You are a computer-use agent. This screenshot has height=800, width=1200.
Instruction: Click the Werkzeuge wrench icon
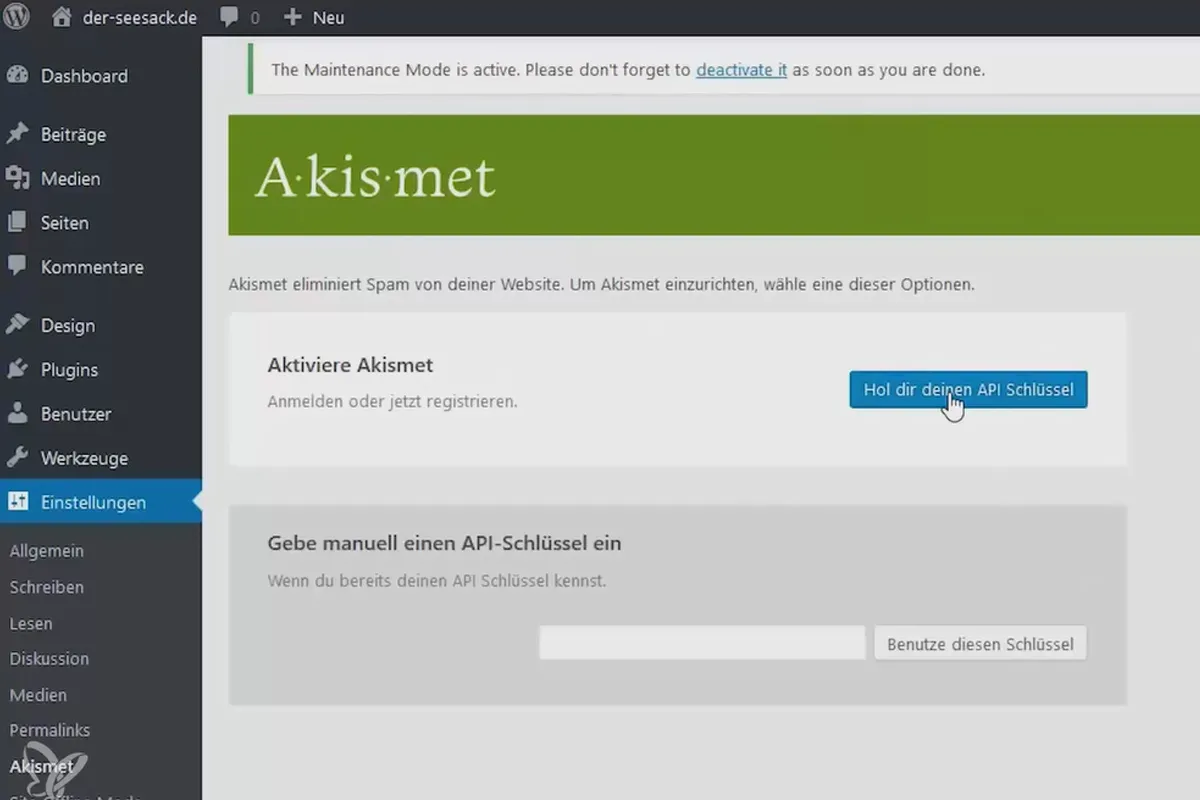pos(17,458)
